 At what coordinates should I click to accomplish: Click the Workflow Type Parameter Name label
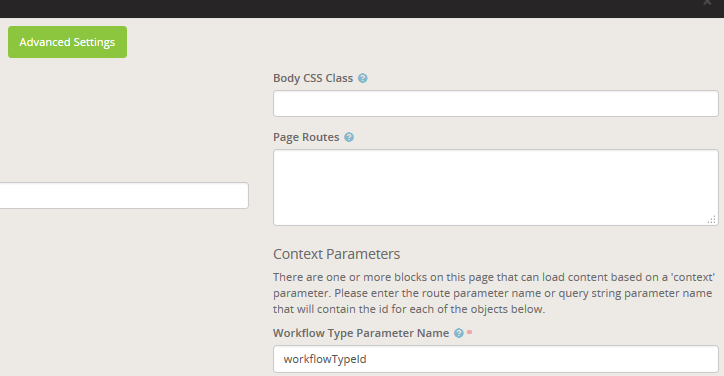[x=361, y=333]
